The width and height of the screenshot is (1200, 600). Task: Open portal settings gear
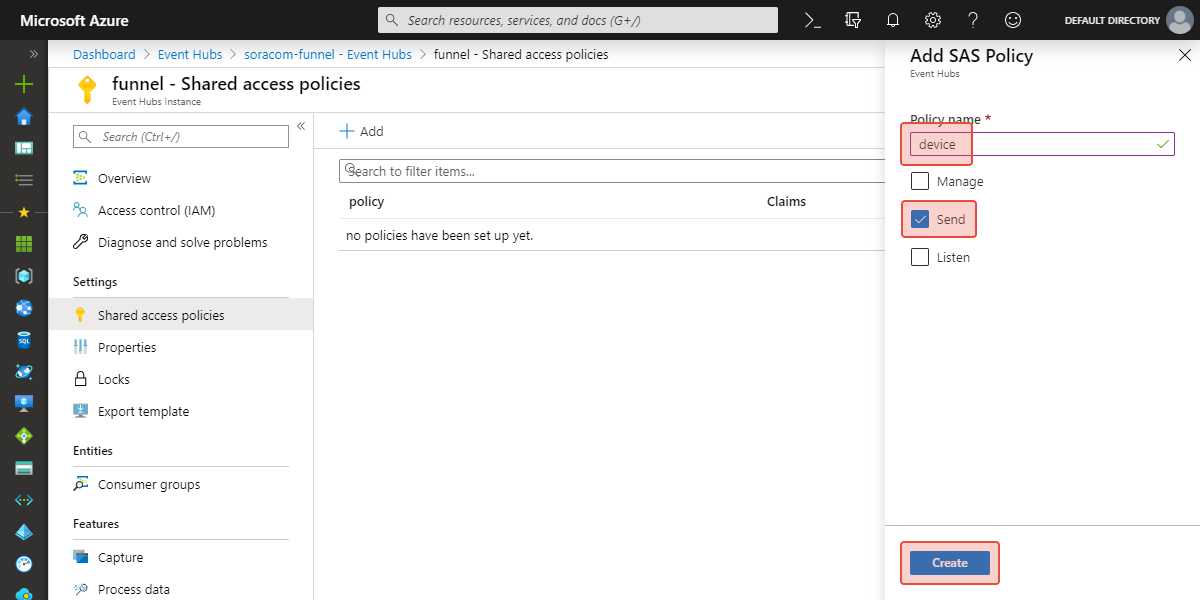coord(933,20)
